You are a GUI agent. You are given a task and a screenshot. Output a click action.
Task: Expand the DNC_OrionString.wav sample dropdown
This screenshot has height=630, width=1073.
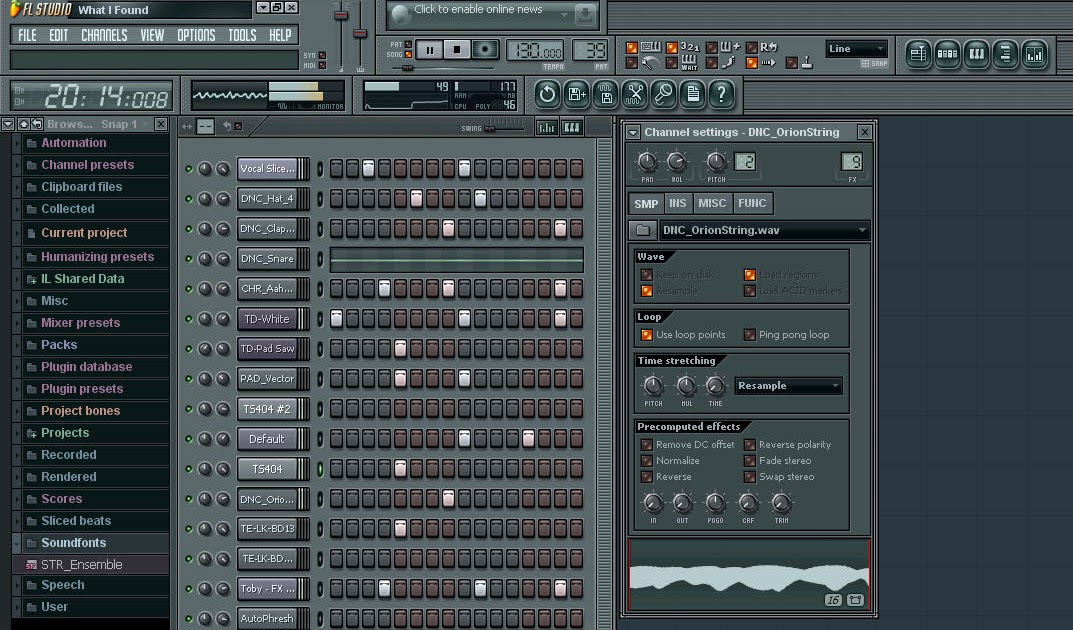click(x=862, y=231)
